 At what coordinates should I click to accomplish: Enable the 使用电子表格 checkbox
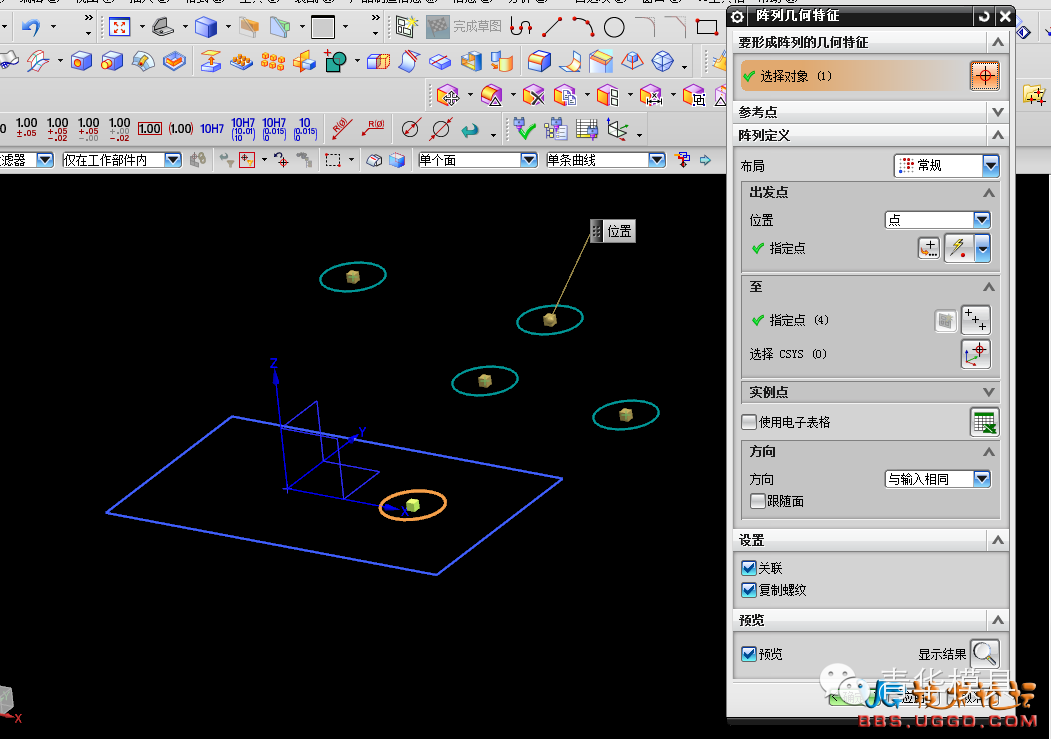pos(749,422)
